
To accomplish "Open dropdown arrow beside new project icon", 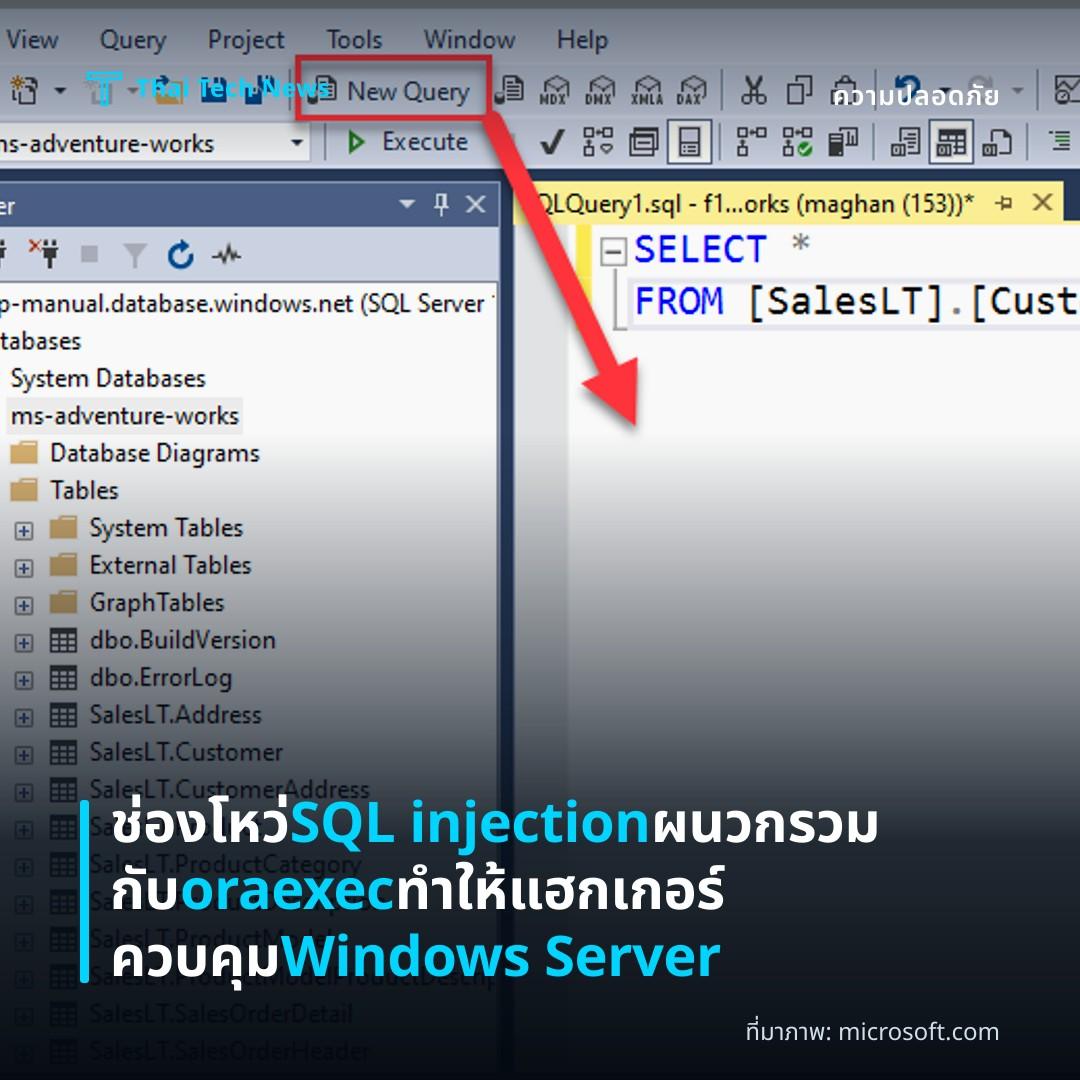I will (61, 90).
